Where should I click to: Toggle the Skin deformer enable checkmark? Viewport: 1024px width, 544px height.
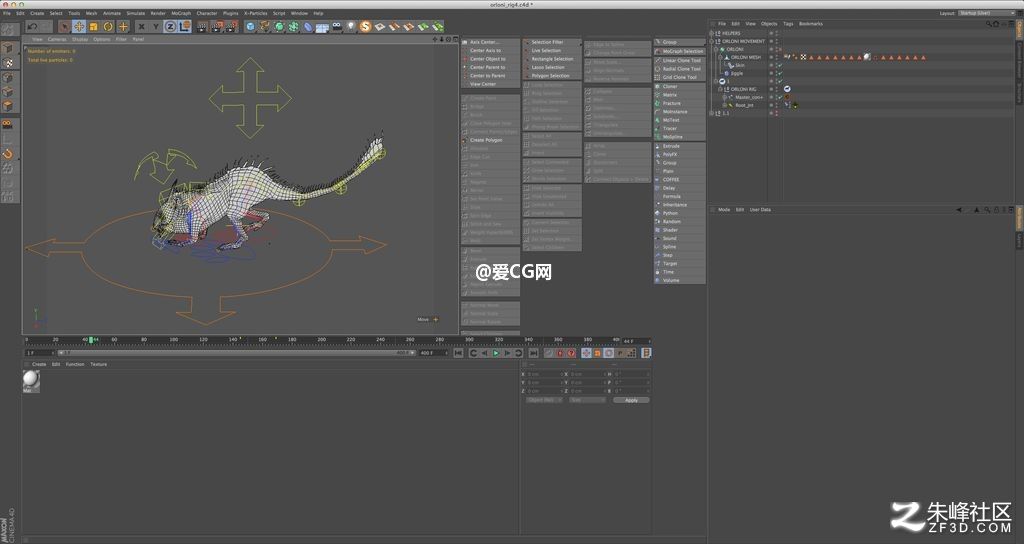click(x=780, y=65)
